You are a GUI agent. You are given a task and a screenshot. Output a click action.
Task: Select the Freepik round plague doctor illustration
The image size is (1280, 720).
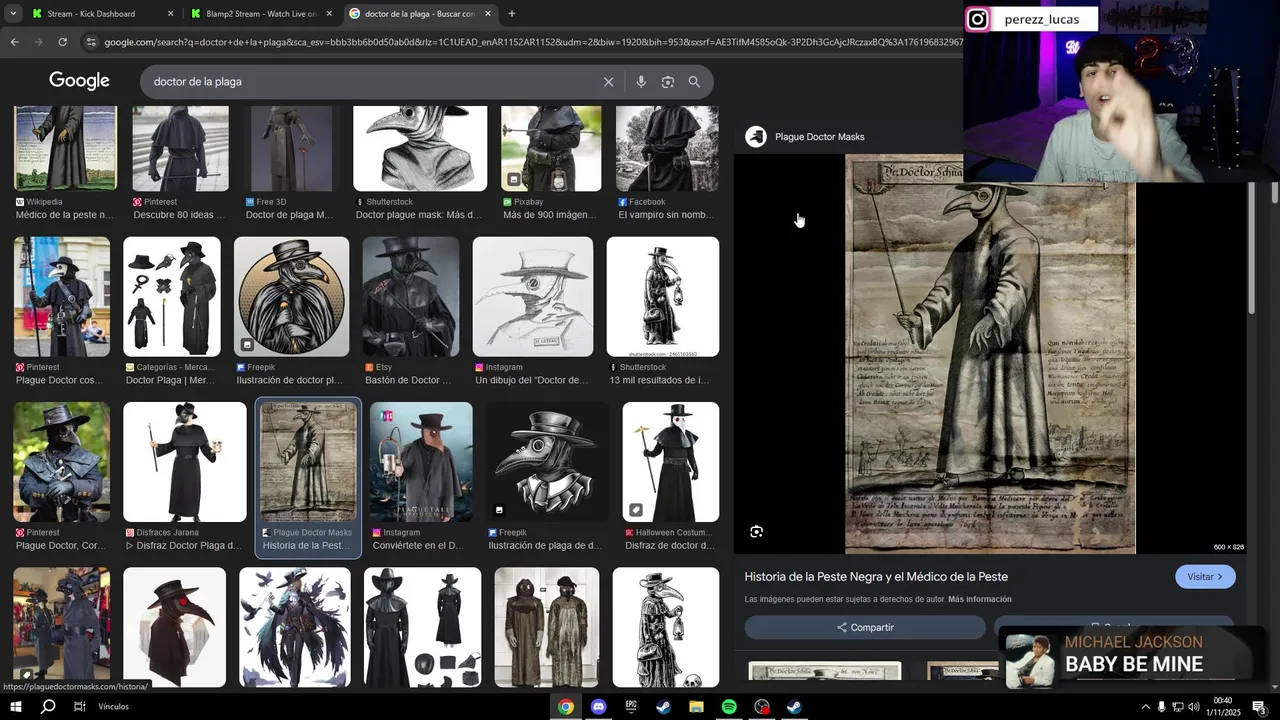coord(292,297)
